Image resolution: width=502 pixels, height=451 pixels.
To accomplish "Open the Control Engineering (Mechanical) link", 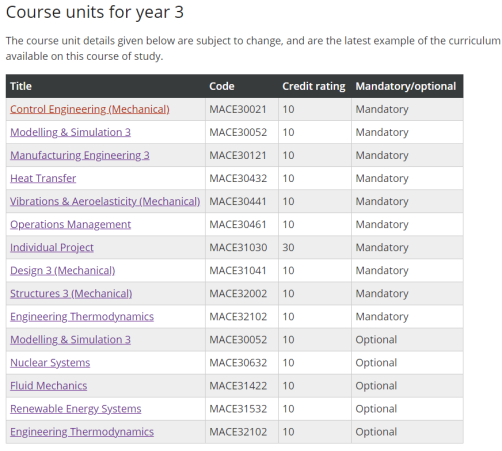I will point(90,109).
